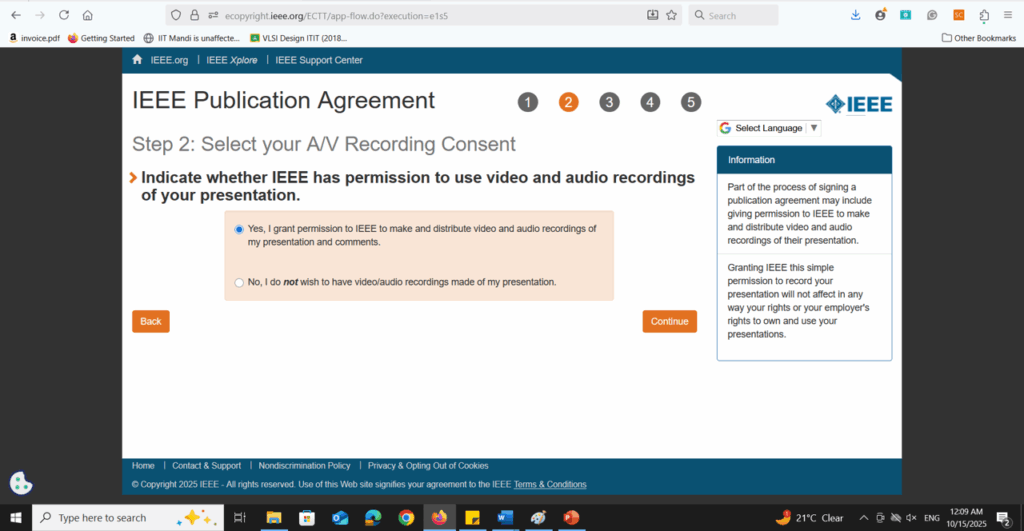1024x531 pixels.
Task: Open Google Chrome from the taskbar
Action: 406,517
